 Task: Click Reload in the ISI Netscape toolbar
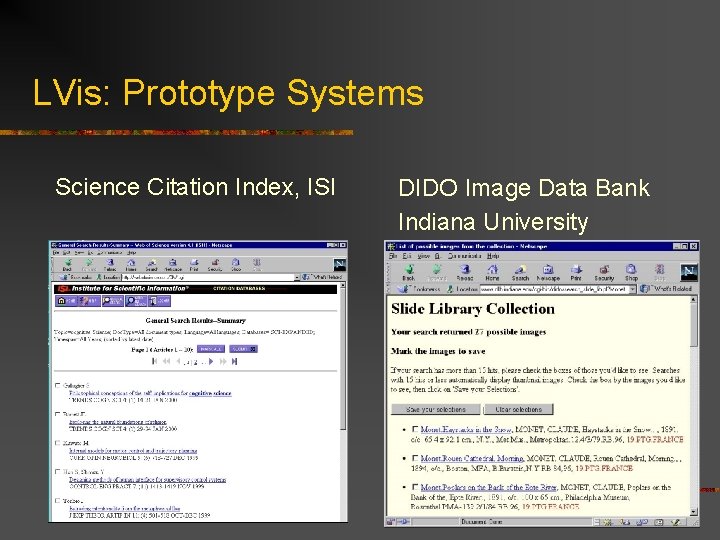(x=110, y=264)
